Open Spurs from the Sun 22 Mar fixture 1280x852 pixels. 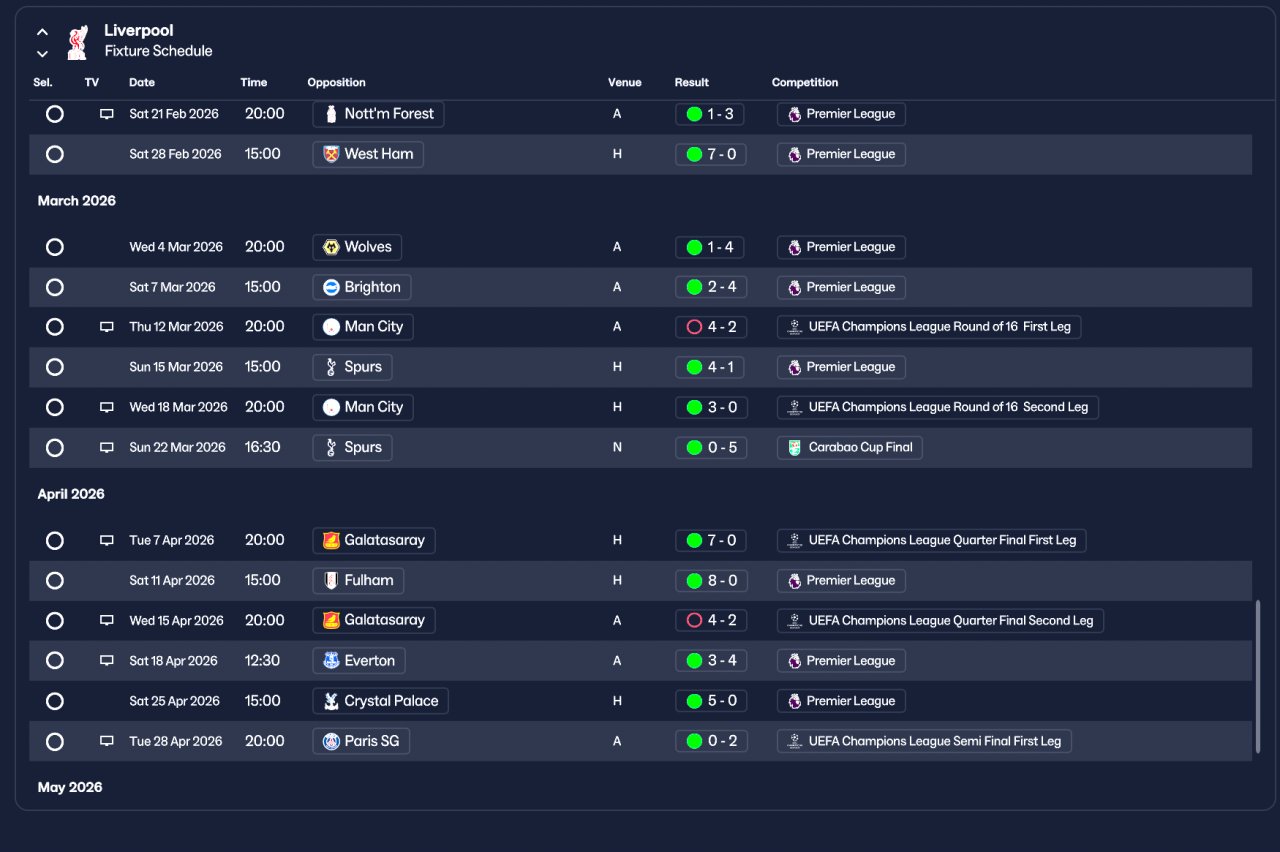click(352, 447)
